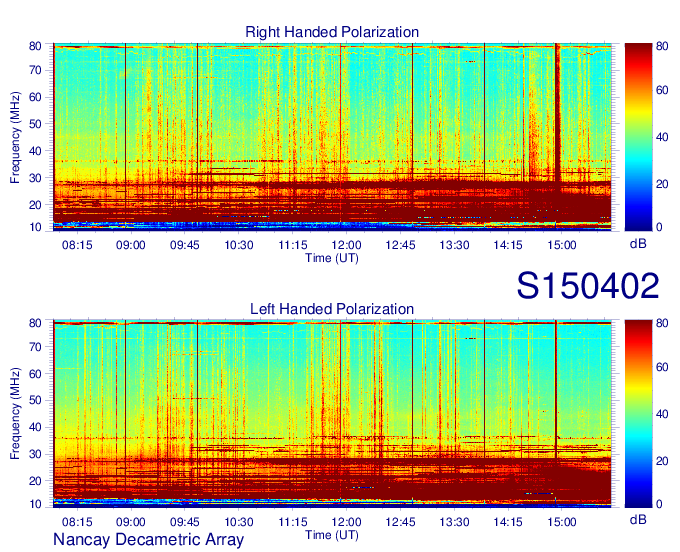Click the lower color bar dB unit label
This screenshot has height=552, width=680.
point(638,520)
